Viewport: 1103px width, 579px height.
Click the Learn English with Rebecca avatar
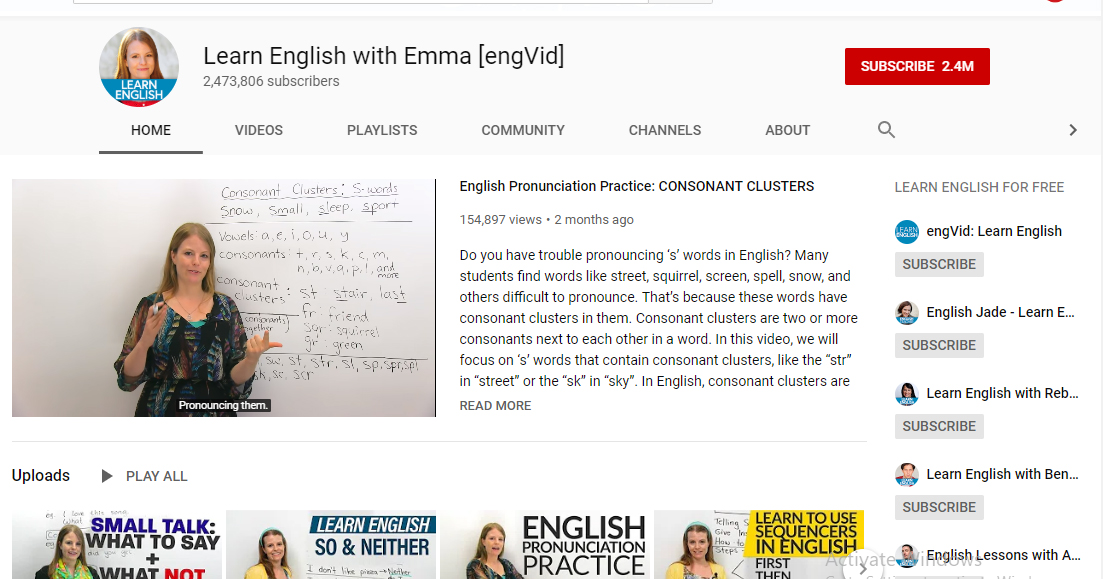pyautogui.click(x=907, y=393)
